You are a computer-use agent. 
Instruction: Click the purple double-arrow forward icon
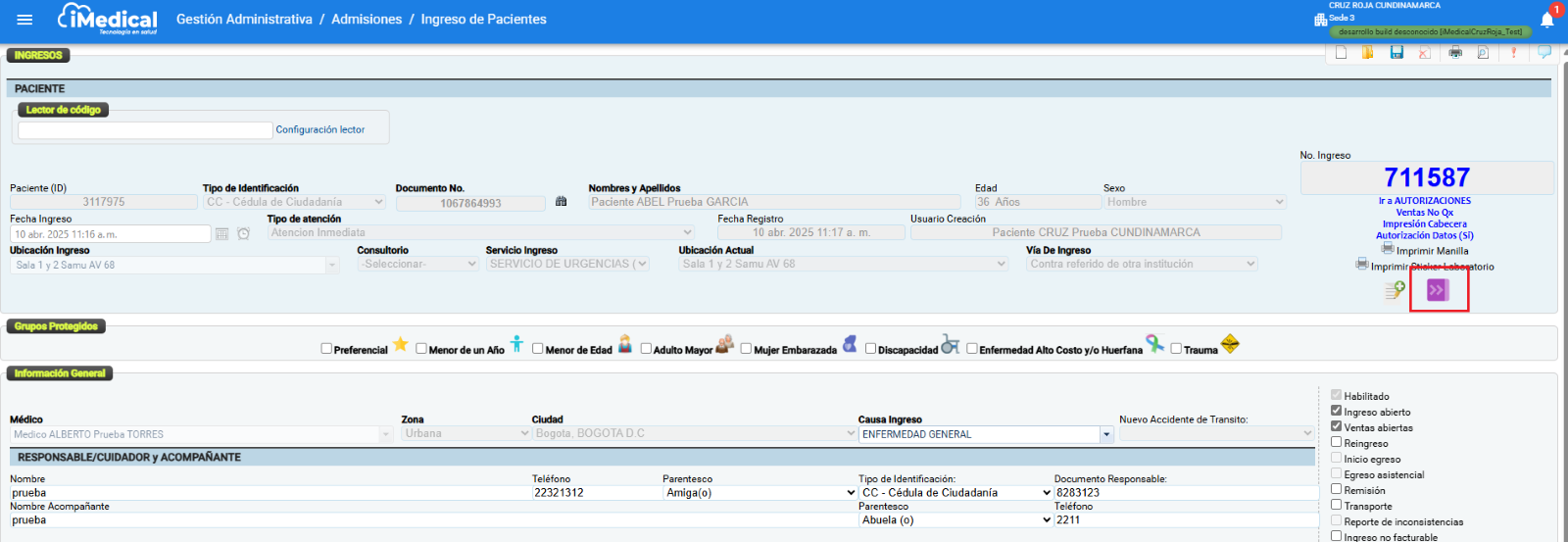(x=1438, y=290)
